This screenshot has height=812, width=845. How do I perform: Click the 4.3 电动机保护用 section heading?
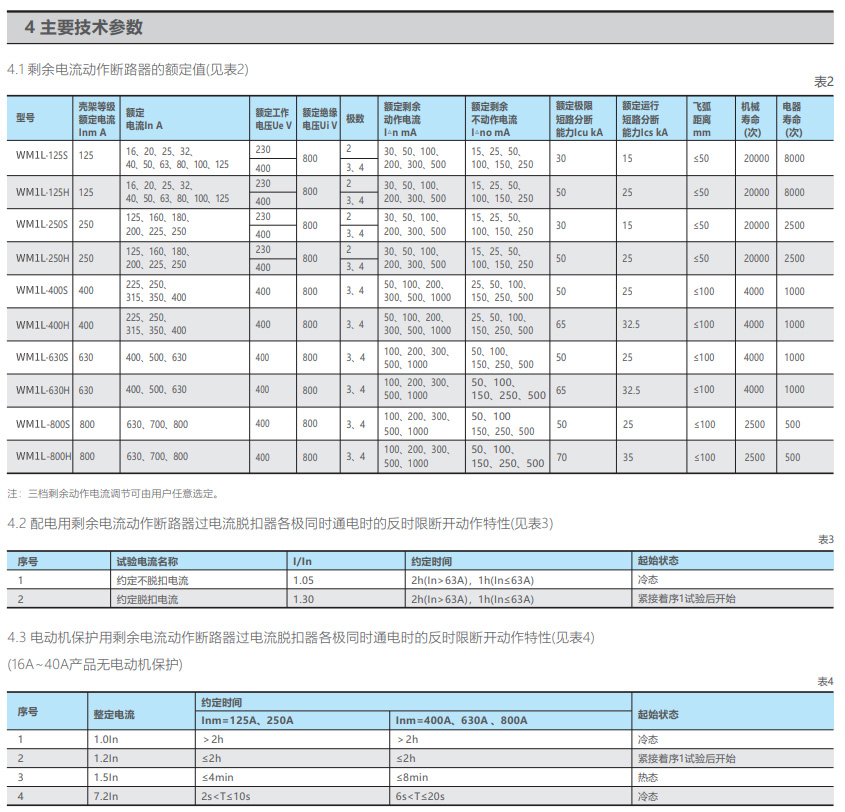coord(301,637)
